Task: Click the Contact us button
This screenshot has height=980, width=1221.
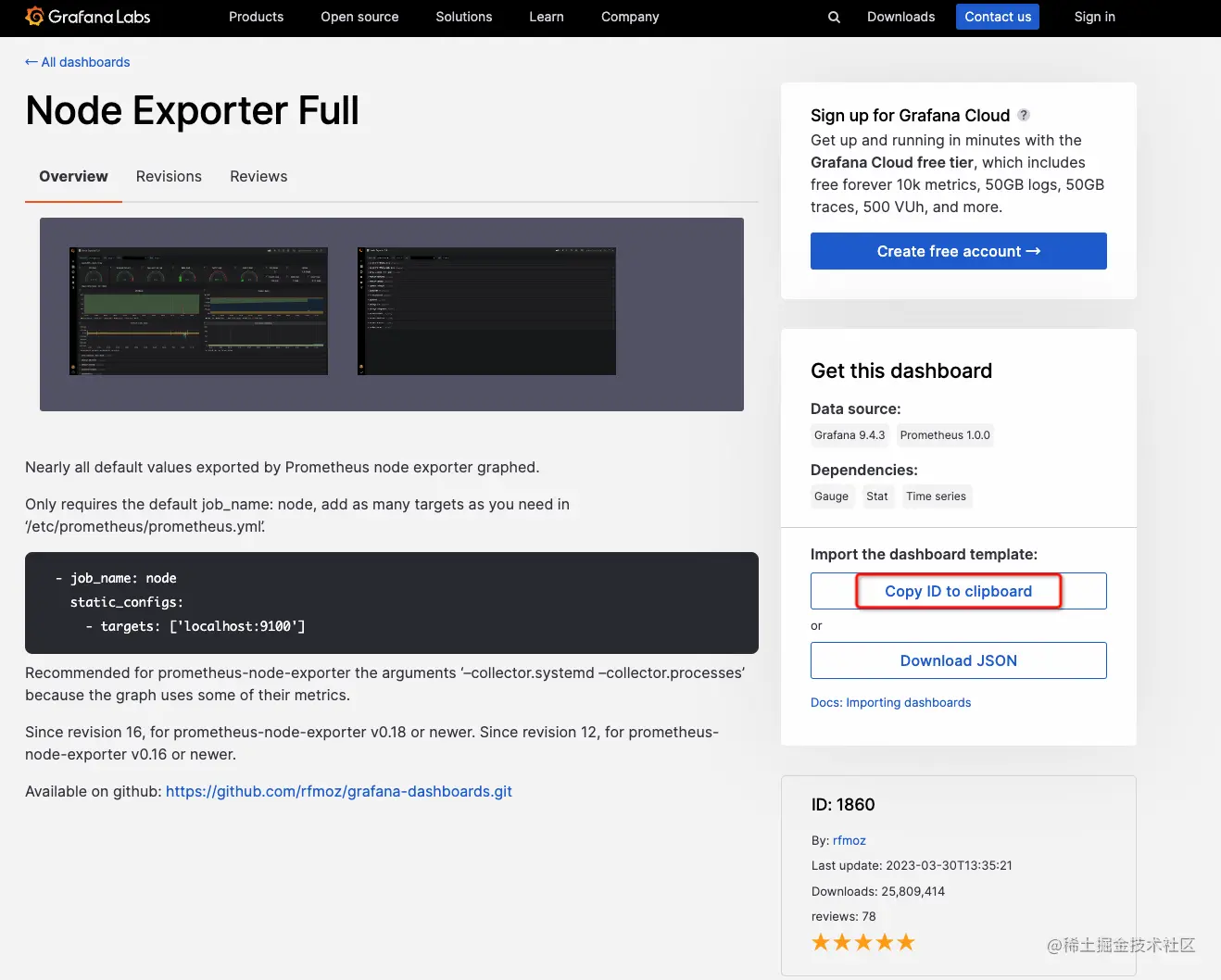Action: 998,17
